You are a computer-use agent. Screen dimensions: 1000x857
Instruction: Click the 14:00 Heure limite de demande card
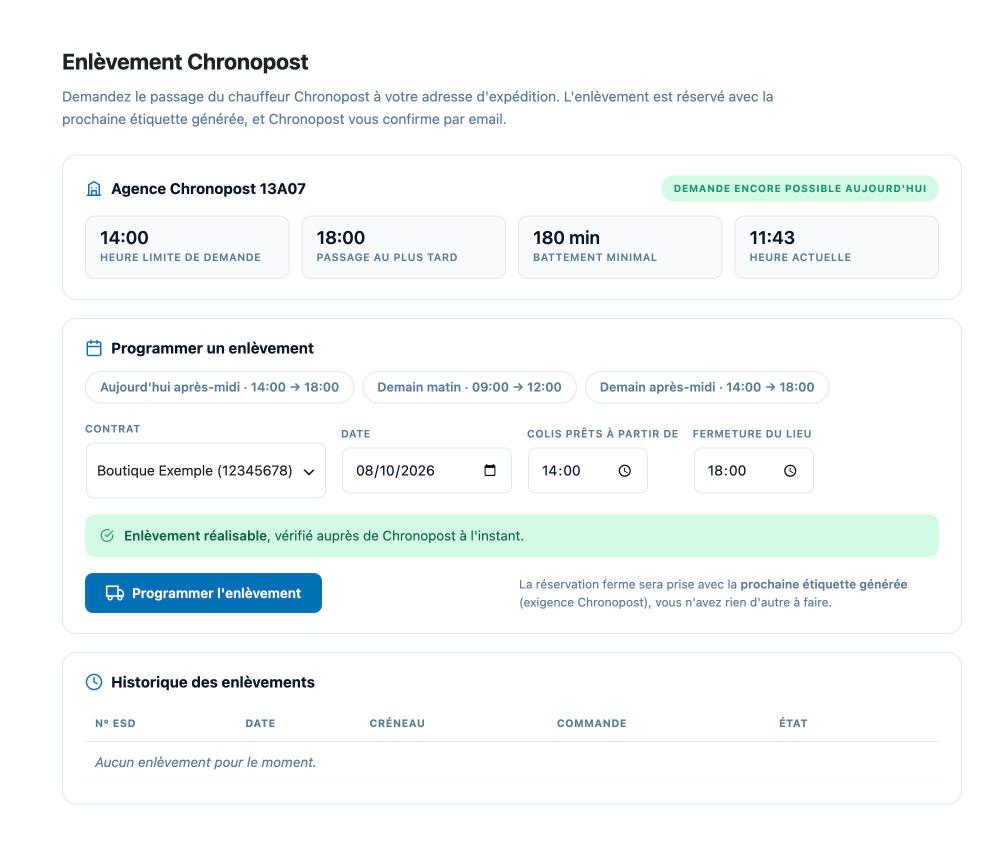[x=187, y=247]
